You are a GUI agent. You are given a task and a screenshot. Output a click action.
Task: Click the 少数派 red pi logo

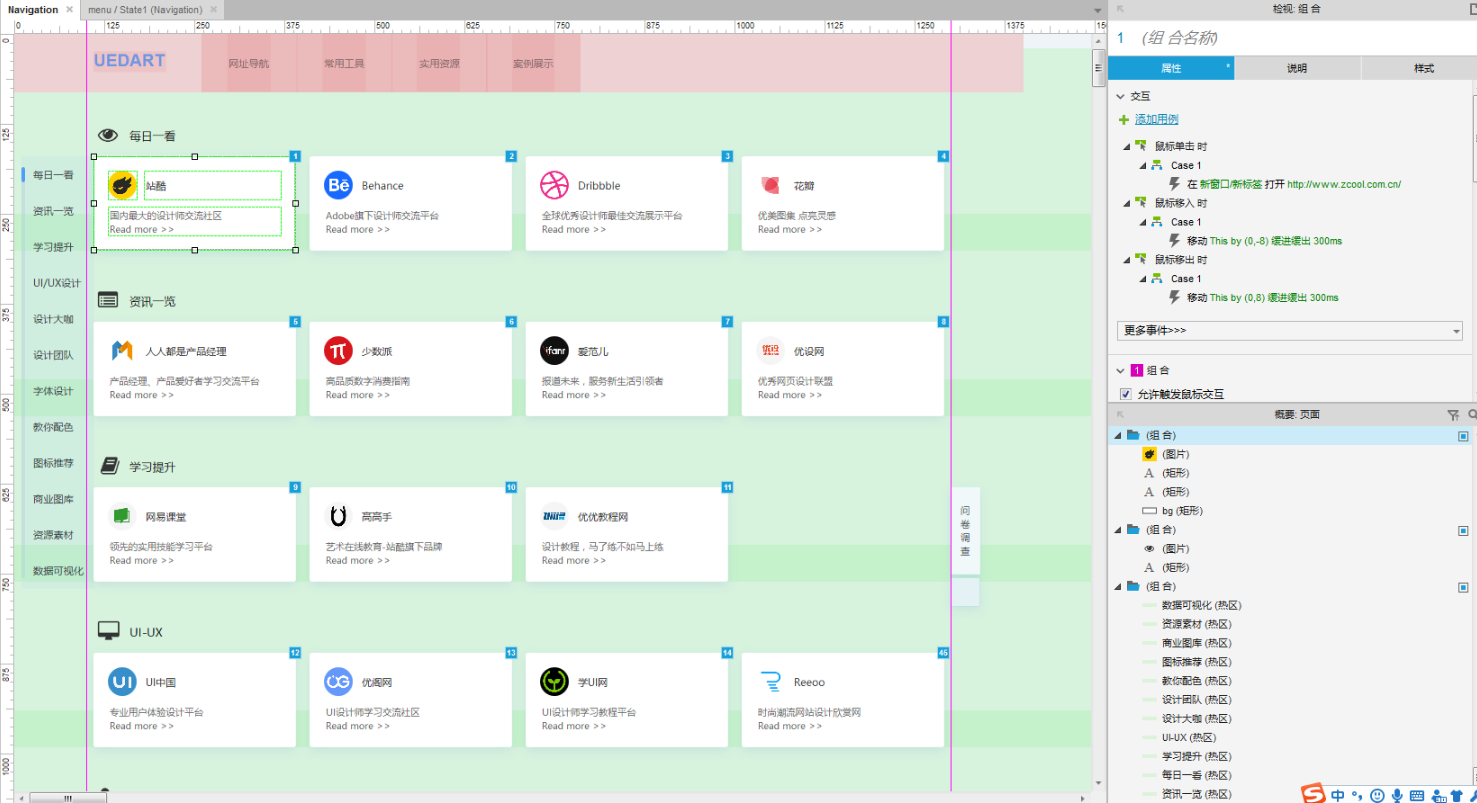[x=339, y=351]
